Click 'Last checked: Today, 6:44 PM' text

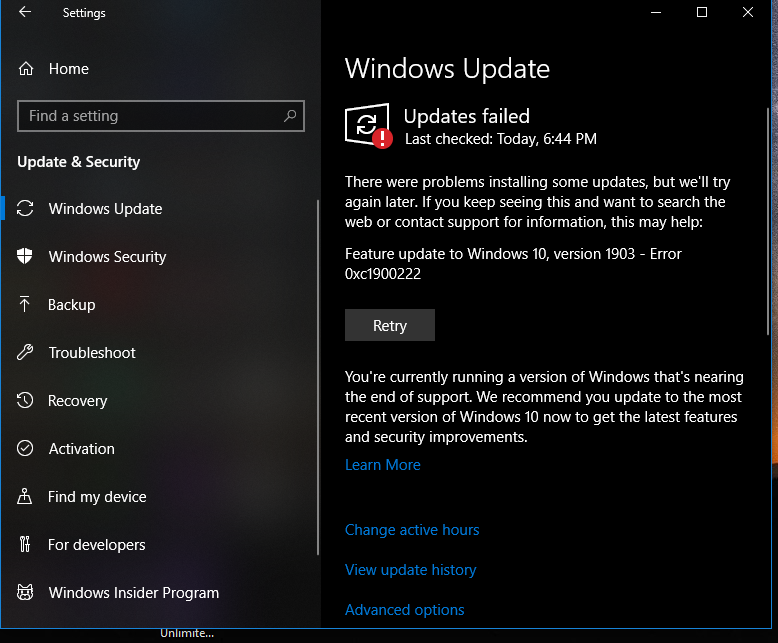[501, 139]
